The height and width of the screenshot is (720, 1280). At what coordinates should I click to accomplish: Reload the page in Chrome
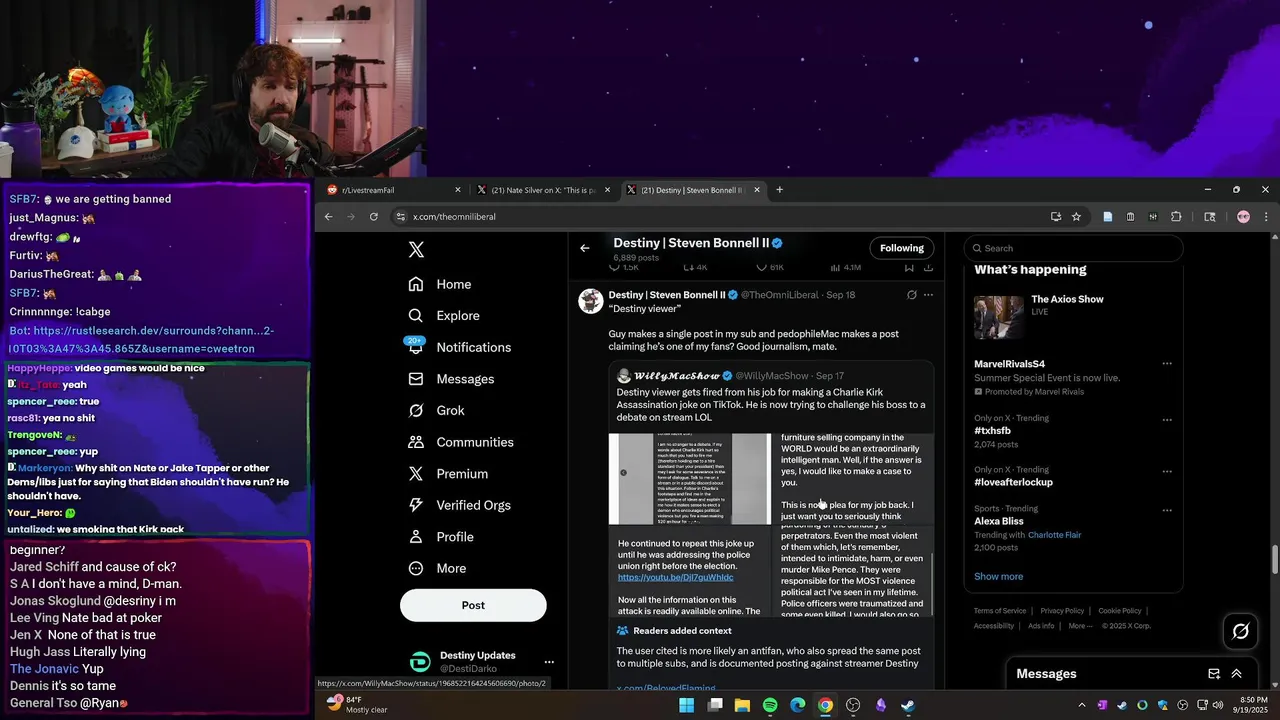[374, 217]
